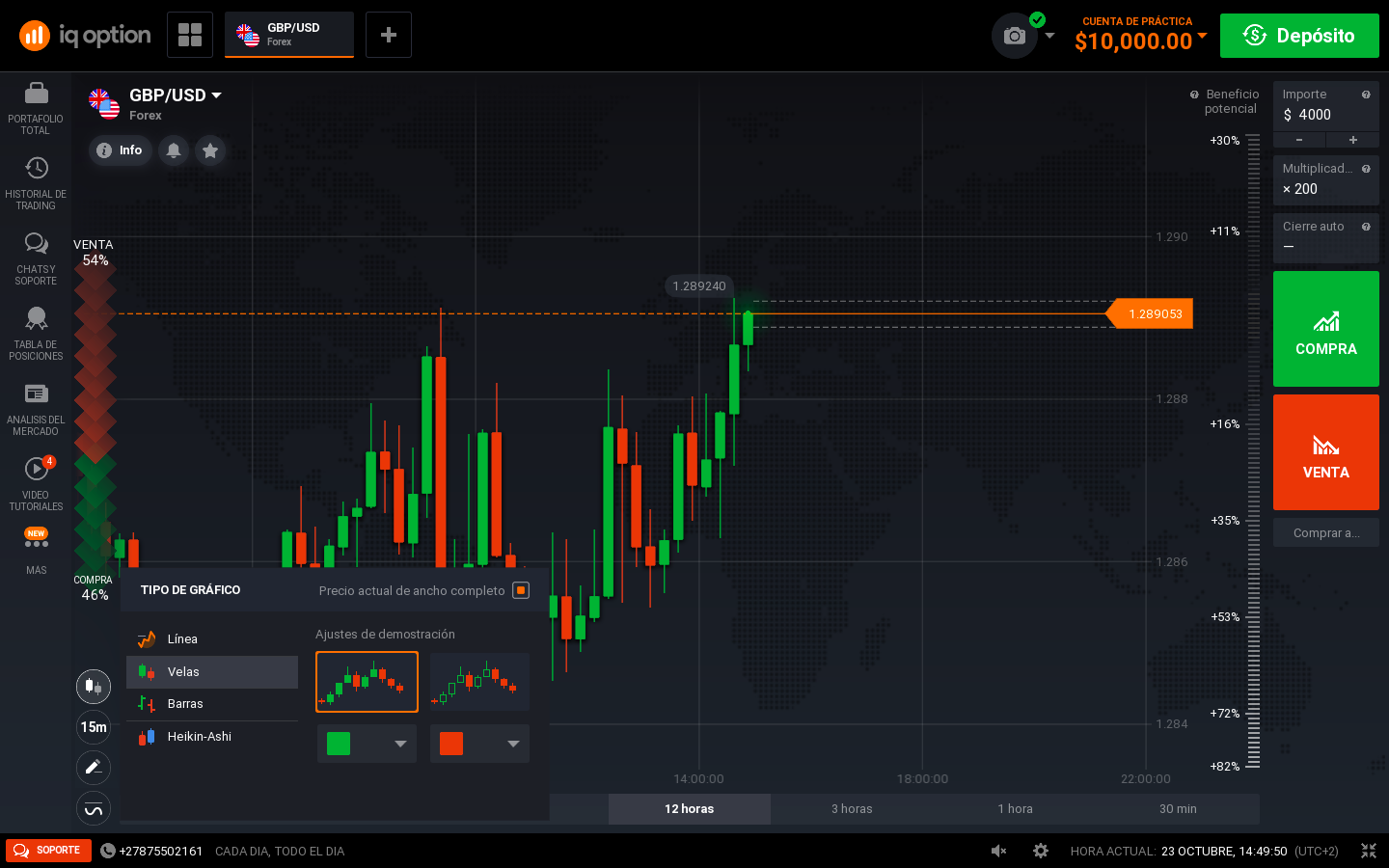Click the 1.289053 current price tag

point(1149,313)
